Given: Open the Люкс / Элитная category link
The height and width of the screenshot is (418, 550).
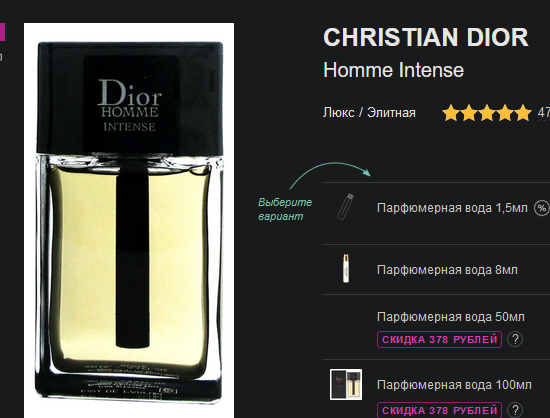Looking at the screenshot, I should tap(369, 113).
